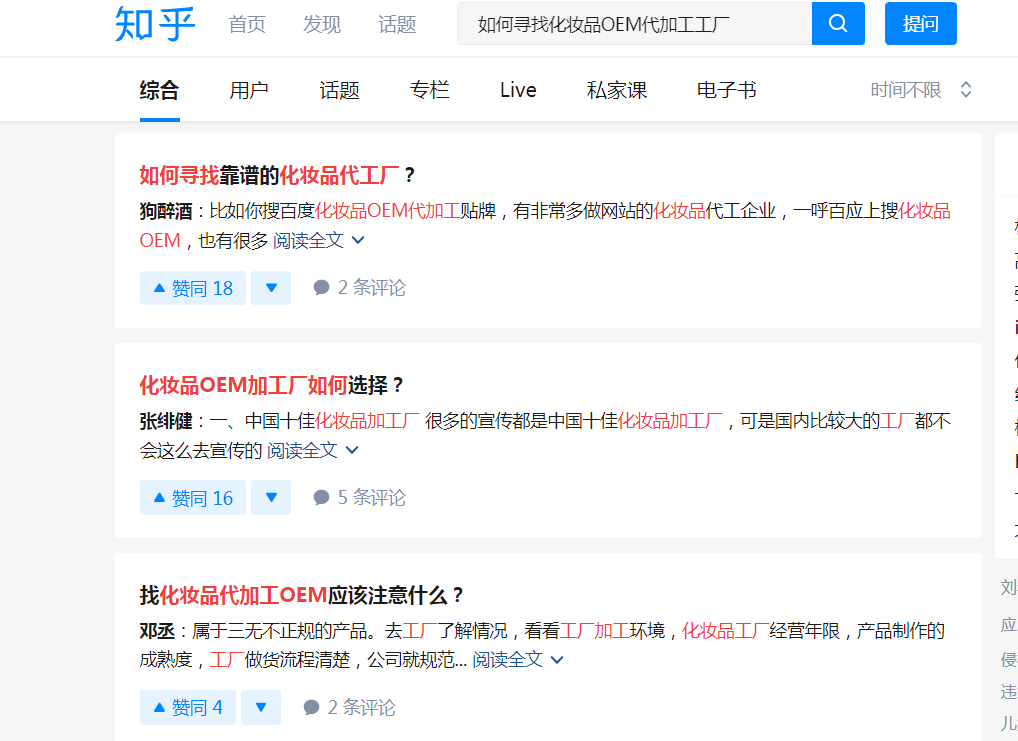Toggle upvote on the second answer's 赞同 16

192,497
